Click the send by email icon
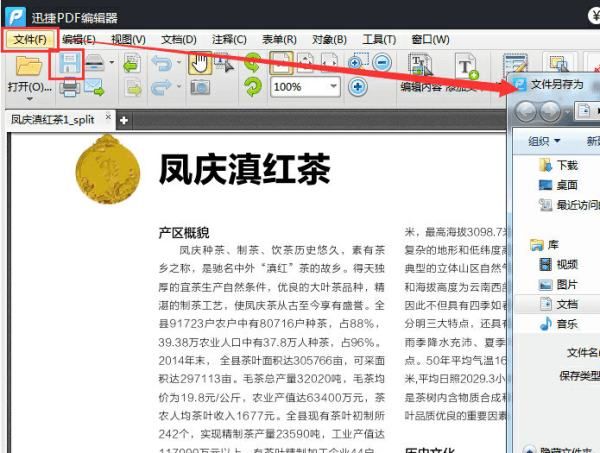Screen dimensions: 600x453 [x=94, y=87]
